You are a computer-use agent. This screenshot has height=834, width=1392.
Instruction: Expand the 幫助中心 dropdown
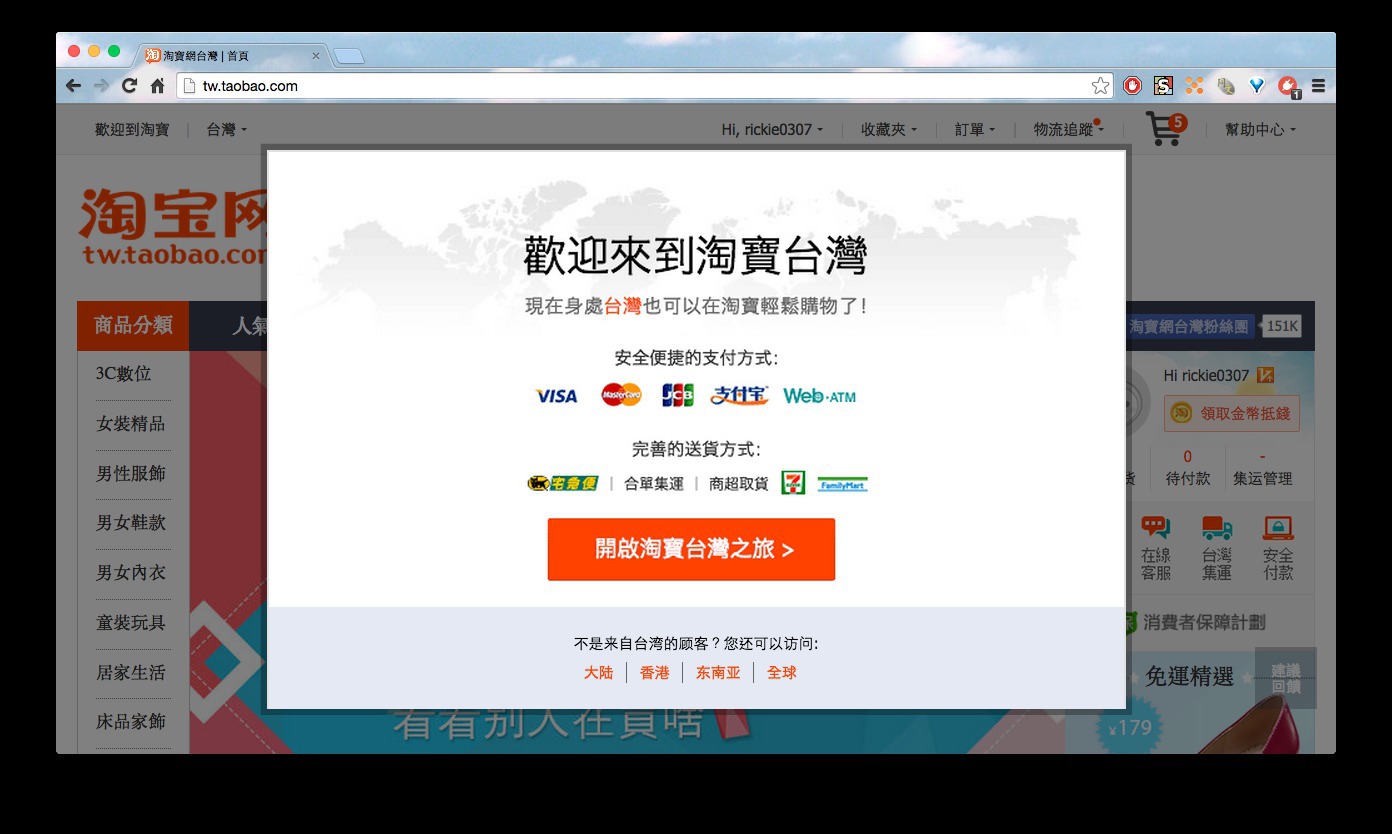[x=1260, y=130]
